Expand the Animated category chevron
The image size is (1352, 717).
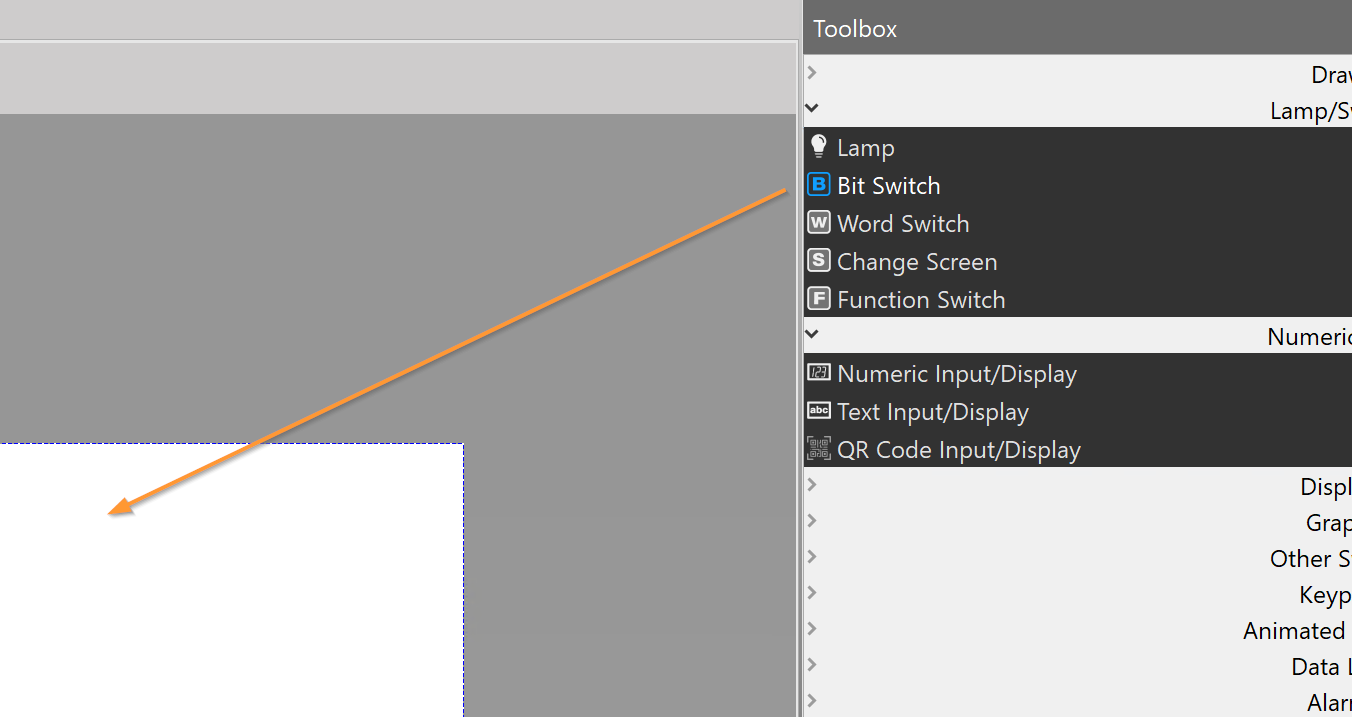pos(812,628)
